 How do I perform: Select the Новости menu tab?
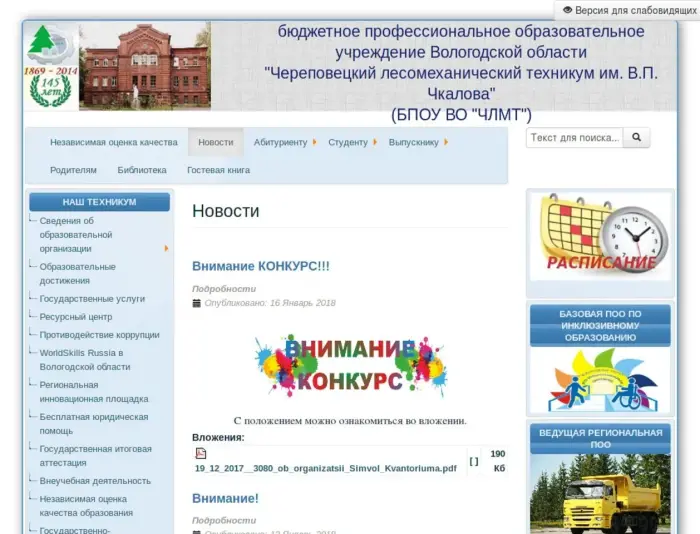pyautogui.click(x=216, y=142)
